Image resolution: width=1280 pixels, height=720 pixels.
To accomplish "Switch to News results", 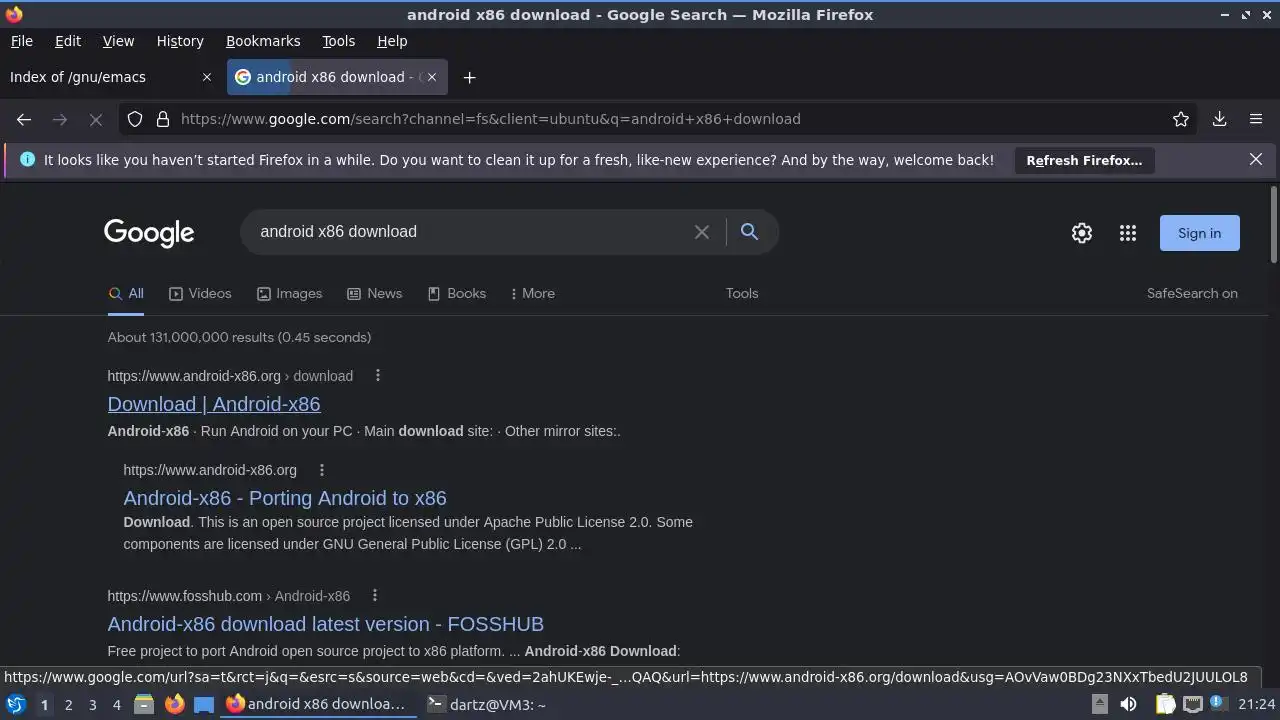I will coord(374,294).
